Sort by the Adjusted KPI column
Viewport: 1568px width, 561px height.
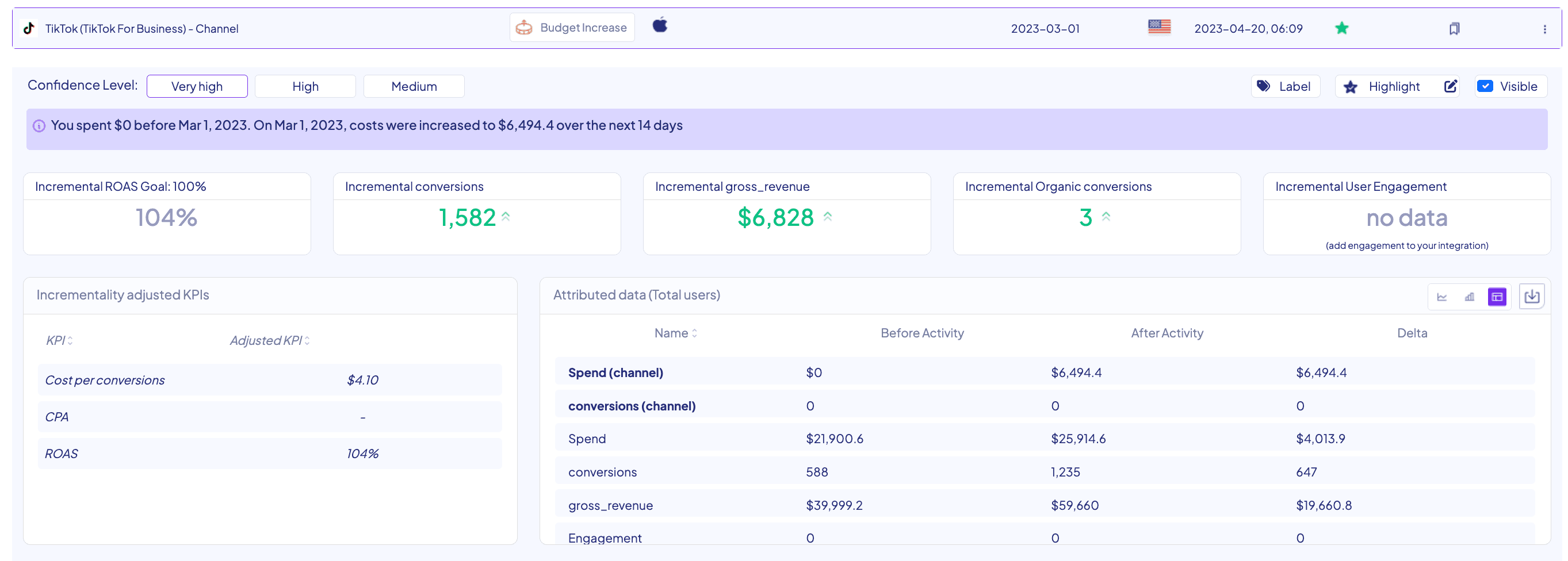click(270, 341)
